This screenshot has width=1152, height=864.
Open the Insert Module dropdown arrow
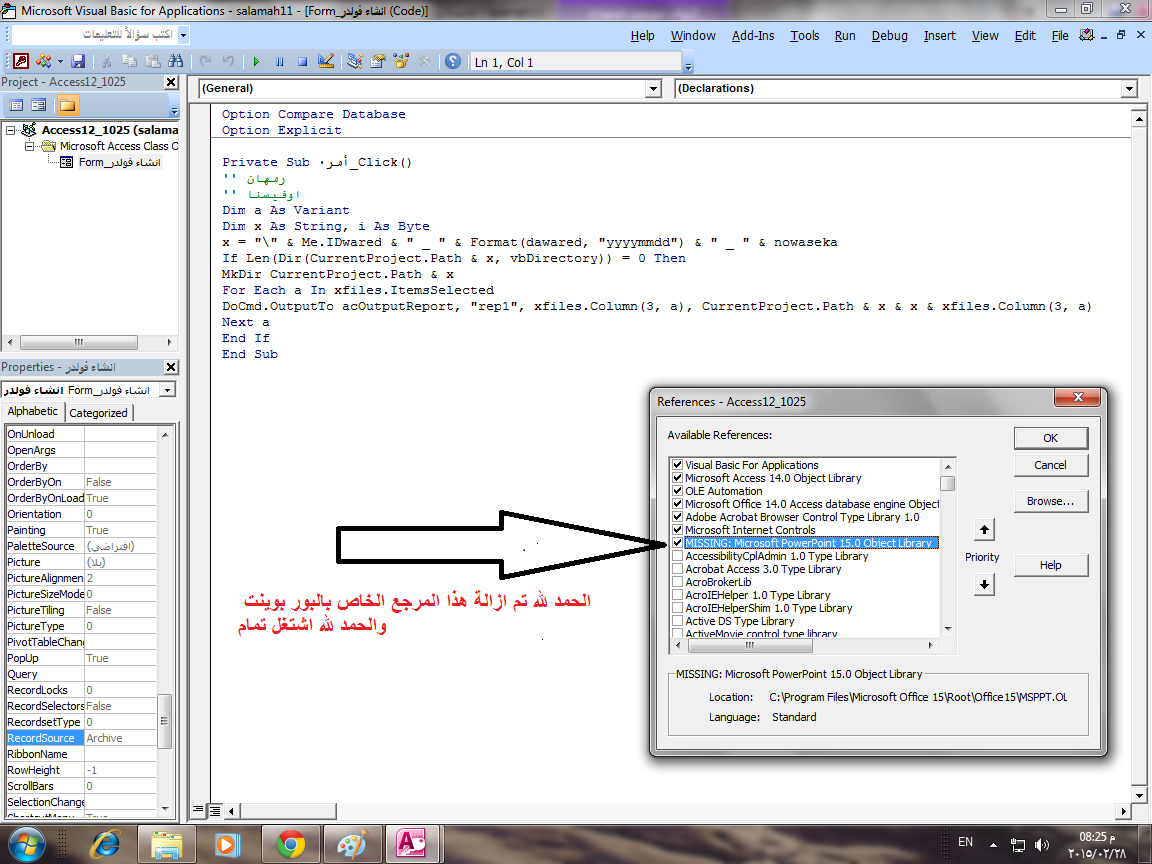tap(60, 62)
